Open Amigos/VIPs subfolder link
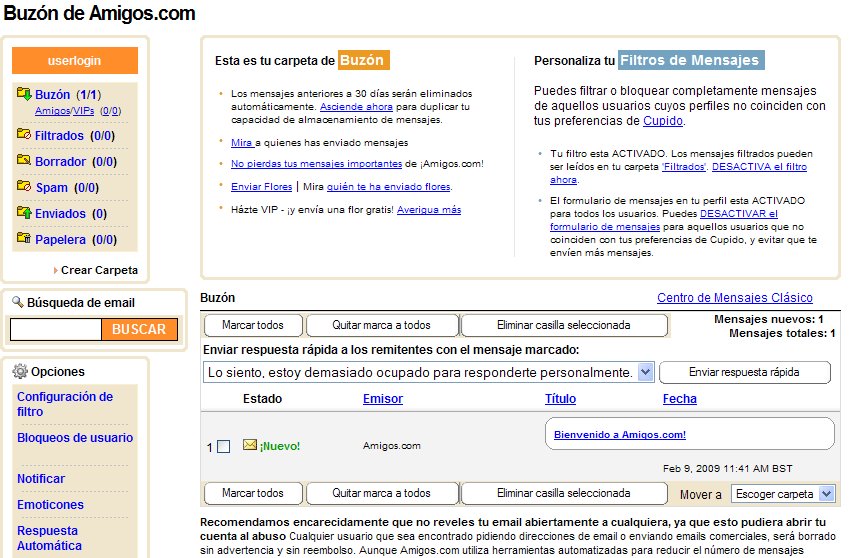Viewport: 861px width, 558px height. coord(64,111)
